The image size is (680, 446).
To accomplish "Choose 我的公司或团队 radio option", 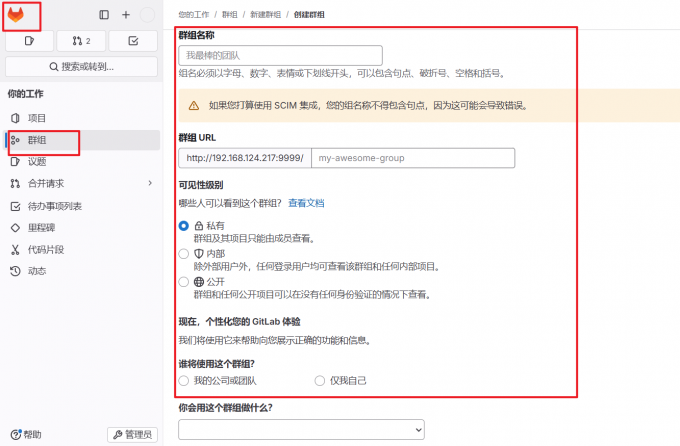I will 183,380.
